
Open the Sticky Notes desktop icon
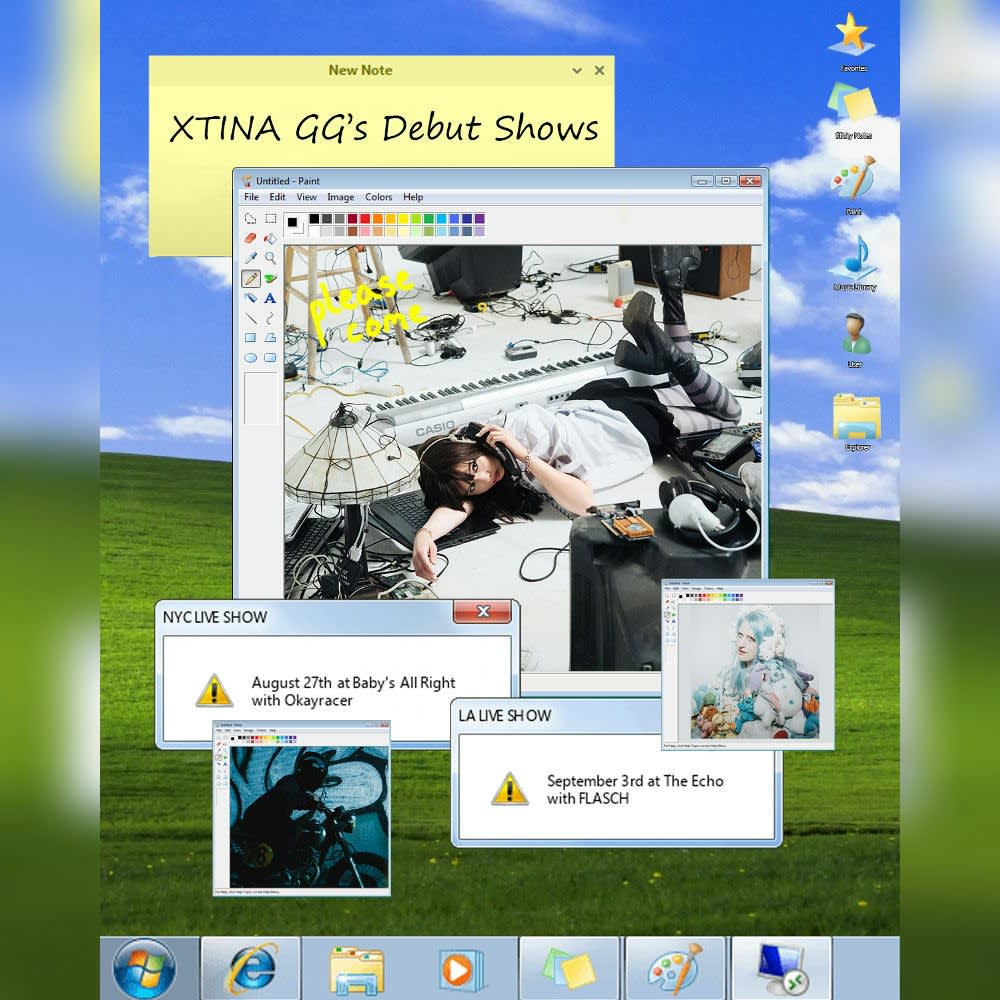tap(853, 111)
